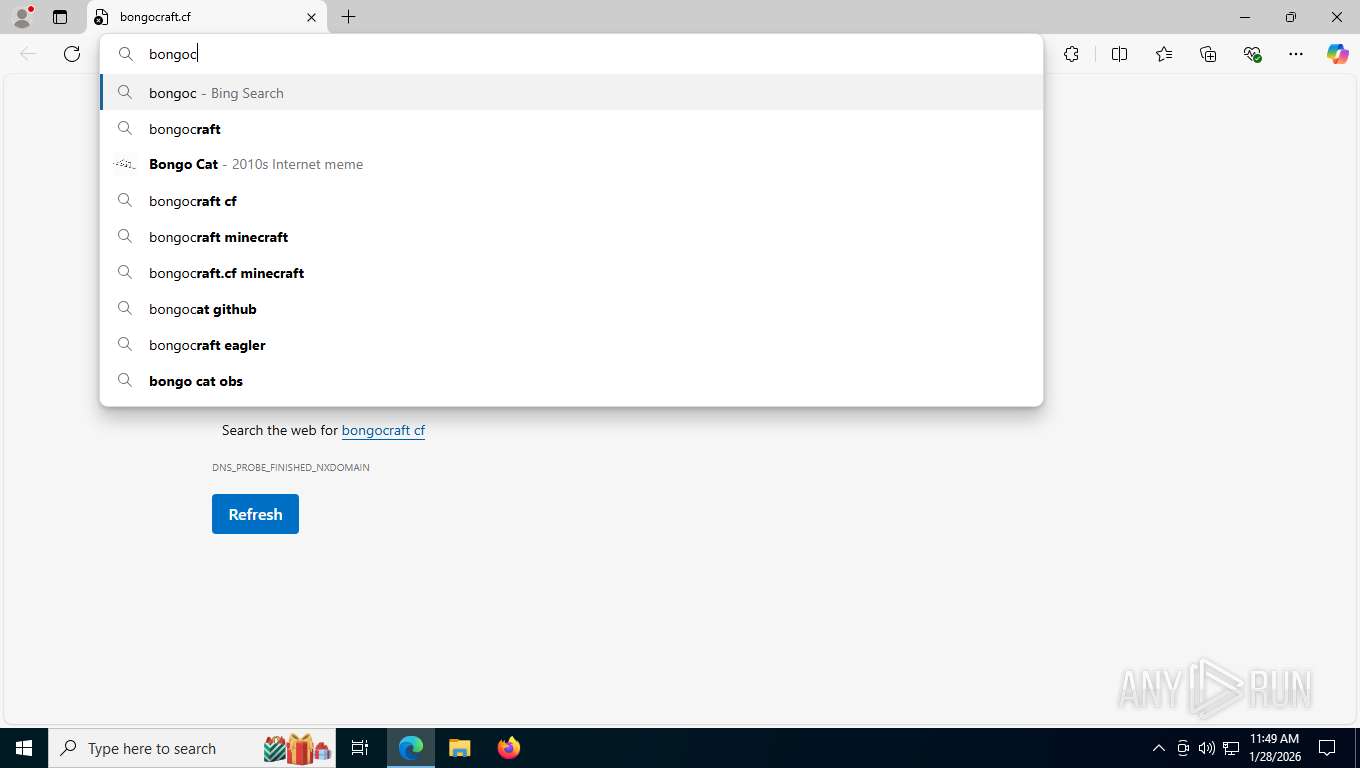The width and height of the screenshot is (1360, 768).
Task: Select the 'bongocraft minecraft' suggestion
Action: 571,237
